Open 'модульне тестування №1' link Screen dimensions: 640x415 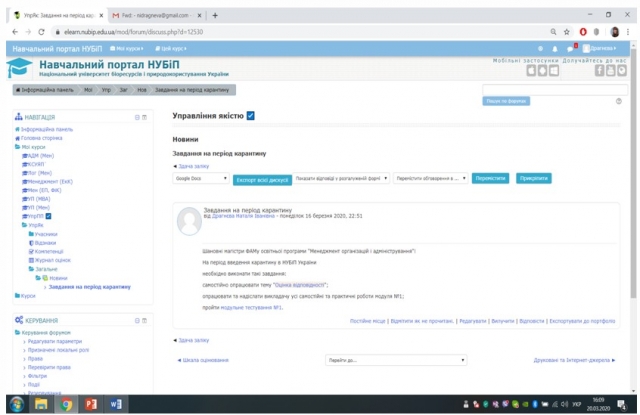(251, 307)
